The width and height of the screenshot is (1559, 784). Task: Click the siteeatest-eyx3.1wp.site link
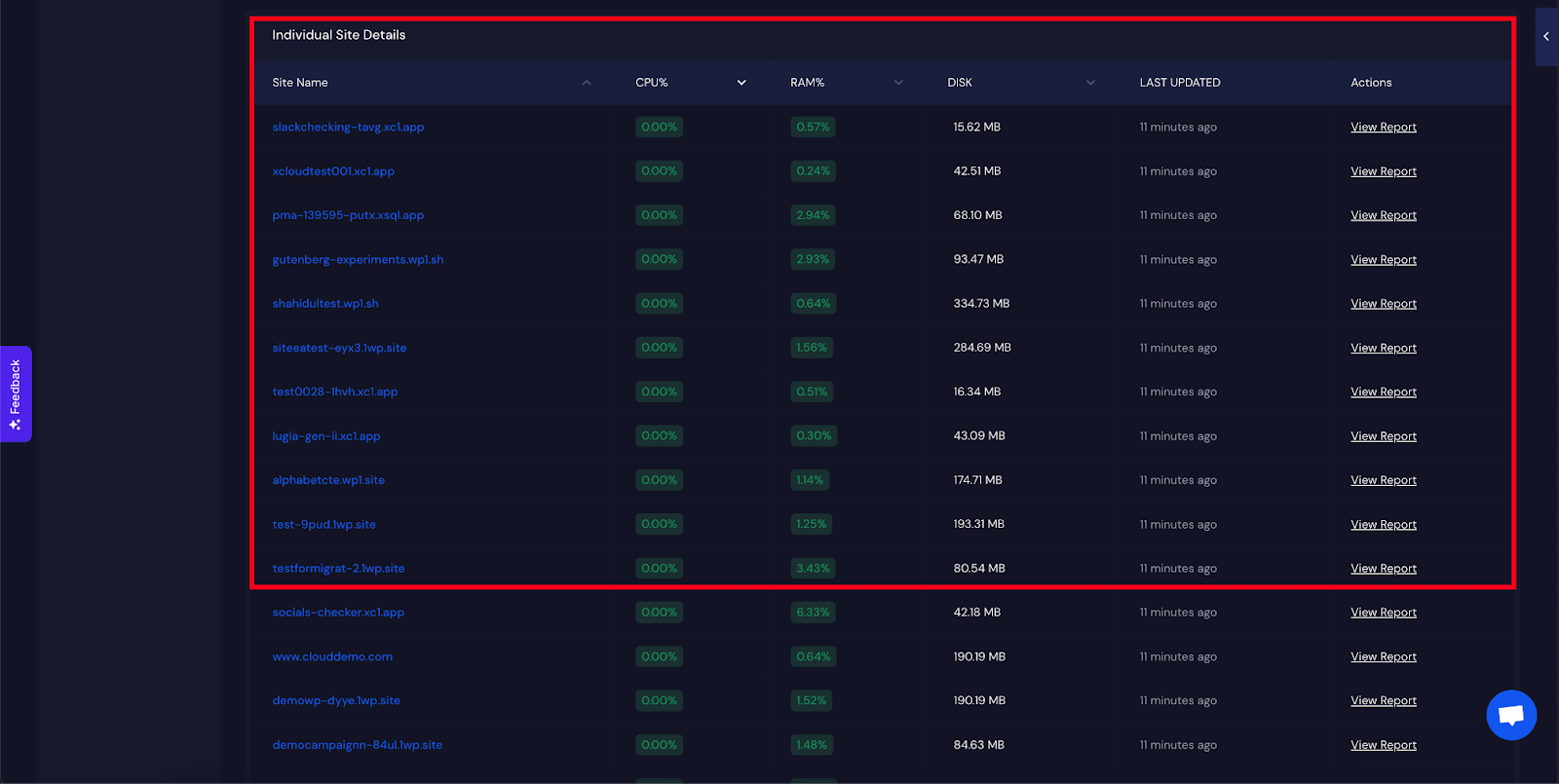tap(339, 348)
